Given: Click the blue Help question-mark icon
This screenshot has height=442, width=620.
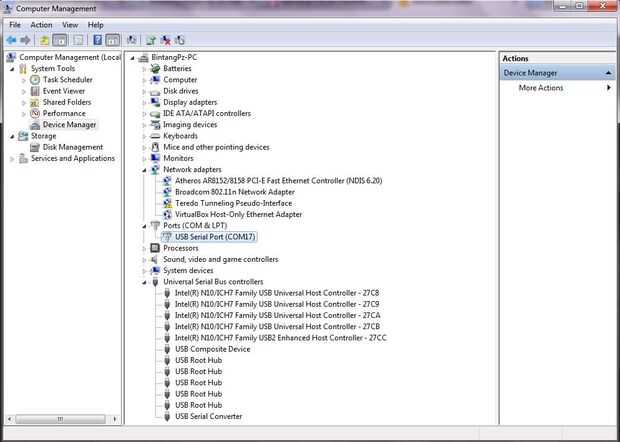Looking at the screenshot, I should click(97, 40).
